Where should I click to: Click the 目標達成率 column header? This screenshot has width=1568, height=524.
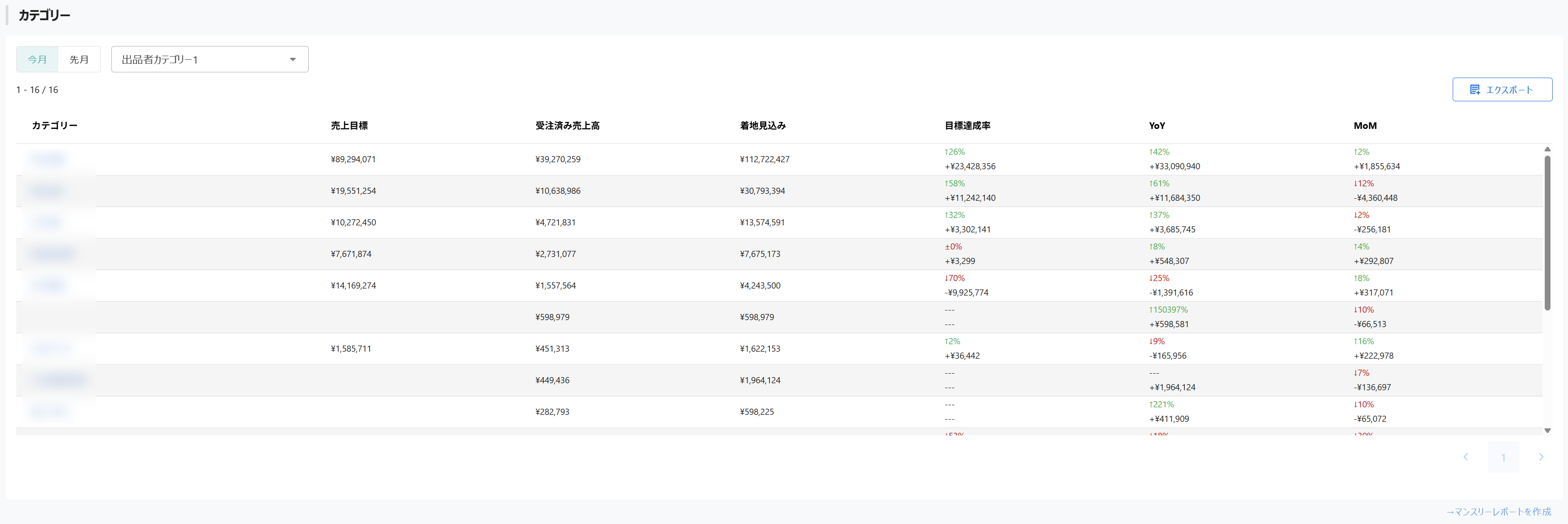click(967, 125)
